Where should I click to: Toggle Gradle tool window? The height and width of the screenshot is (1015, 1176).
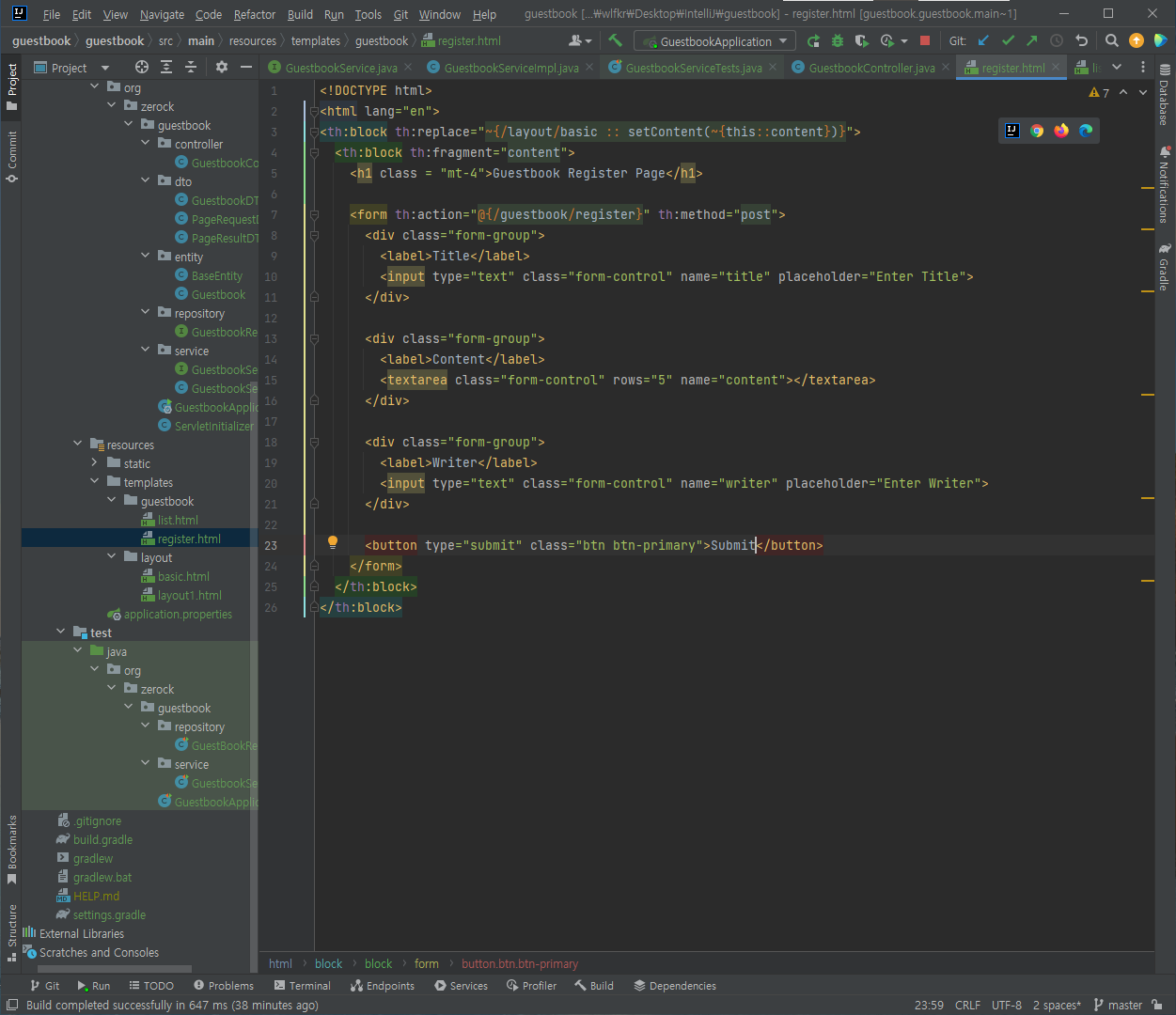pos(1165,268)
